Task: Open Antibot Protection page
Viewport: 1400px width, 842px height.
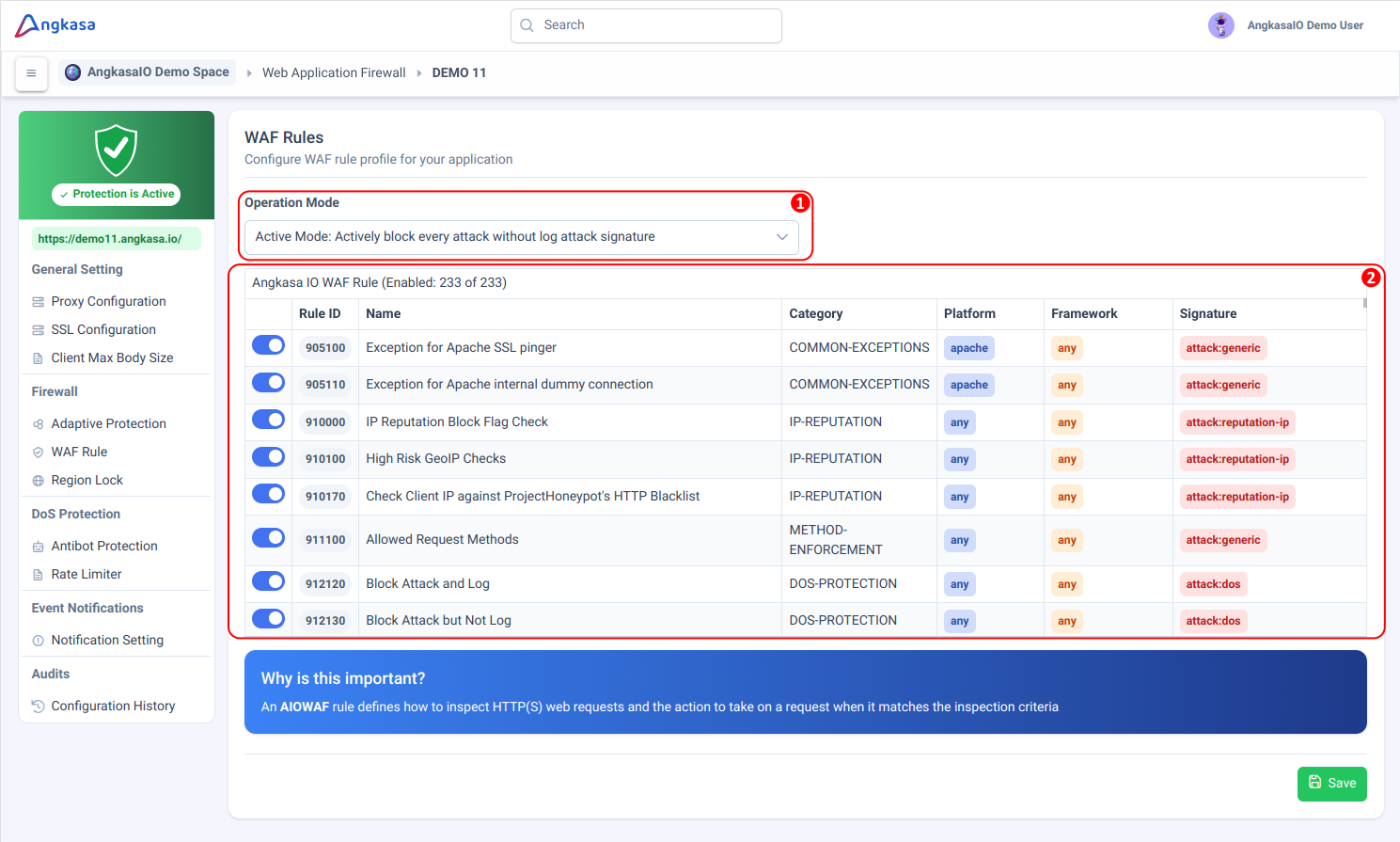Action: coord(104,546)
